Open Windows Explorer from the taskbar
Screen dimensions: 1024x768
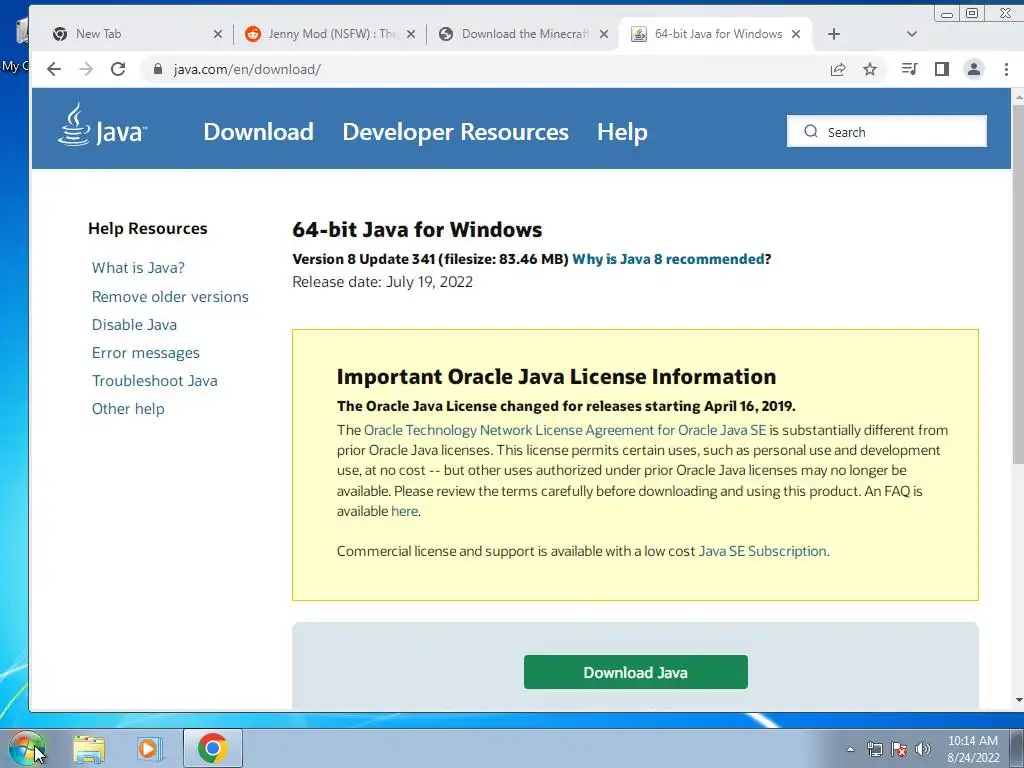tap(89, 748)
